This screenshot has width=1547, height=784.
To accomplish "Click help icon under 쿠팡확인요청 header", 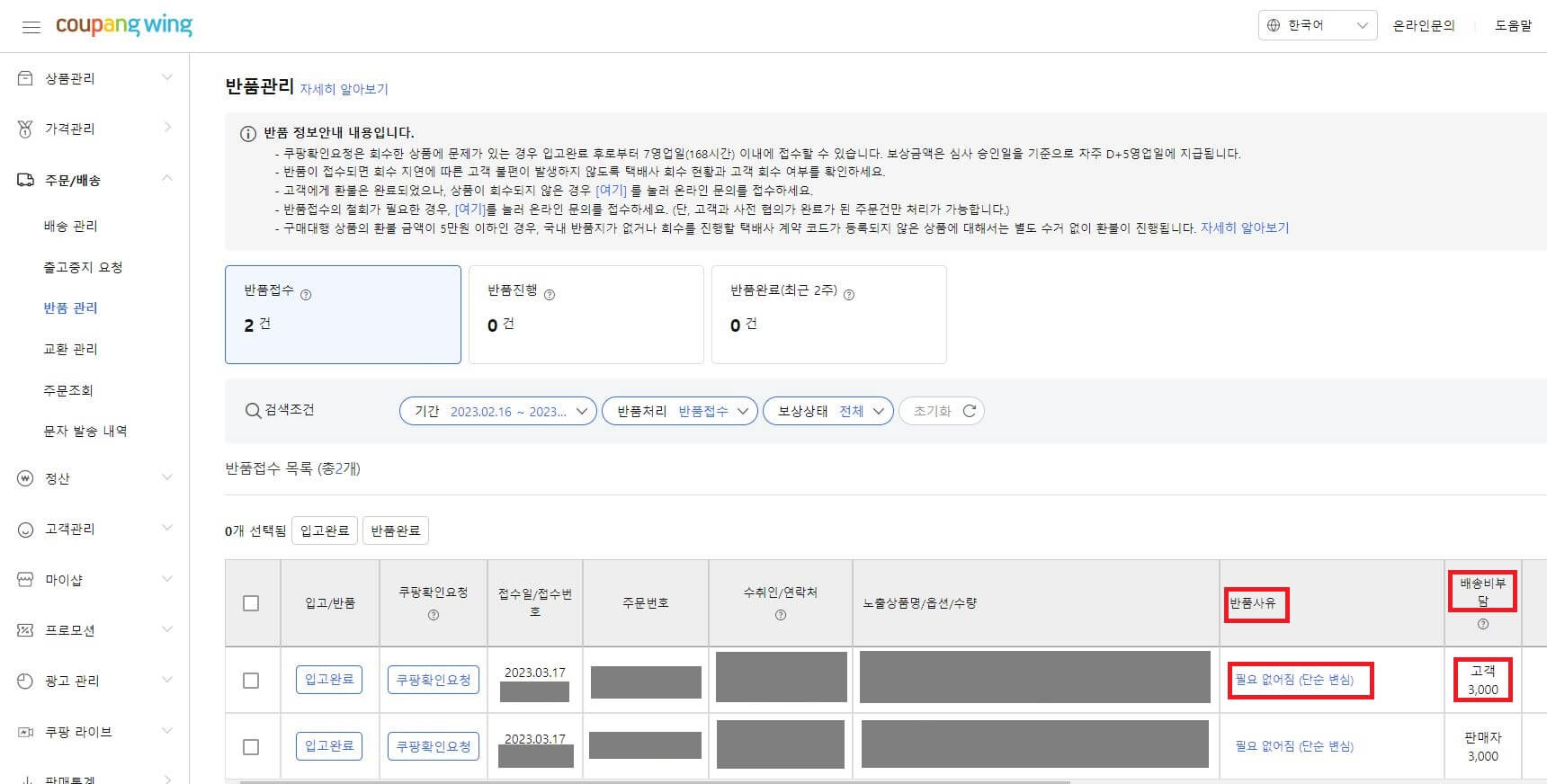I will (x=434, y=616).
